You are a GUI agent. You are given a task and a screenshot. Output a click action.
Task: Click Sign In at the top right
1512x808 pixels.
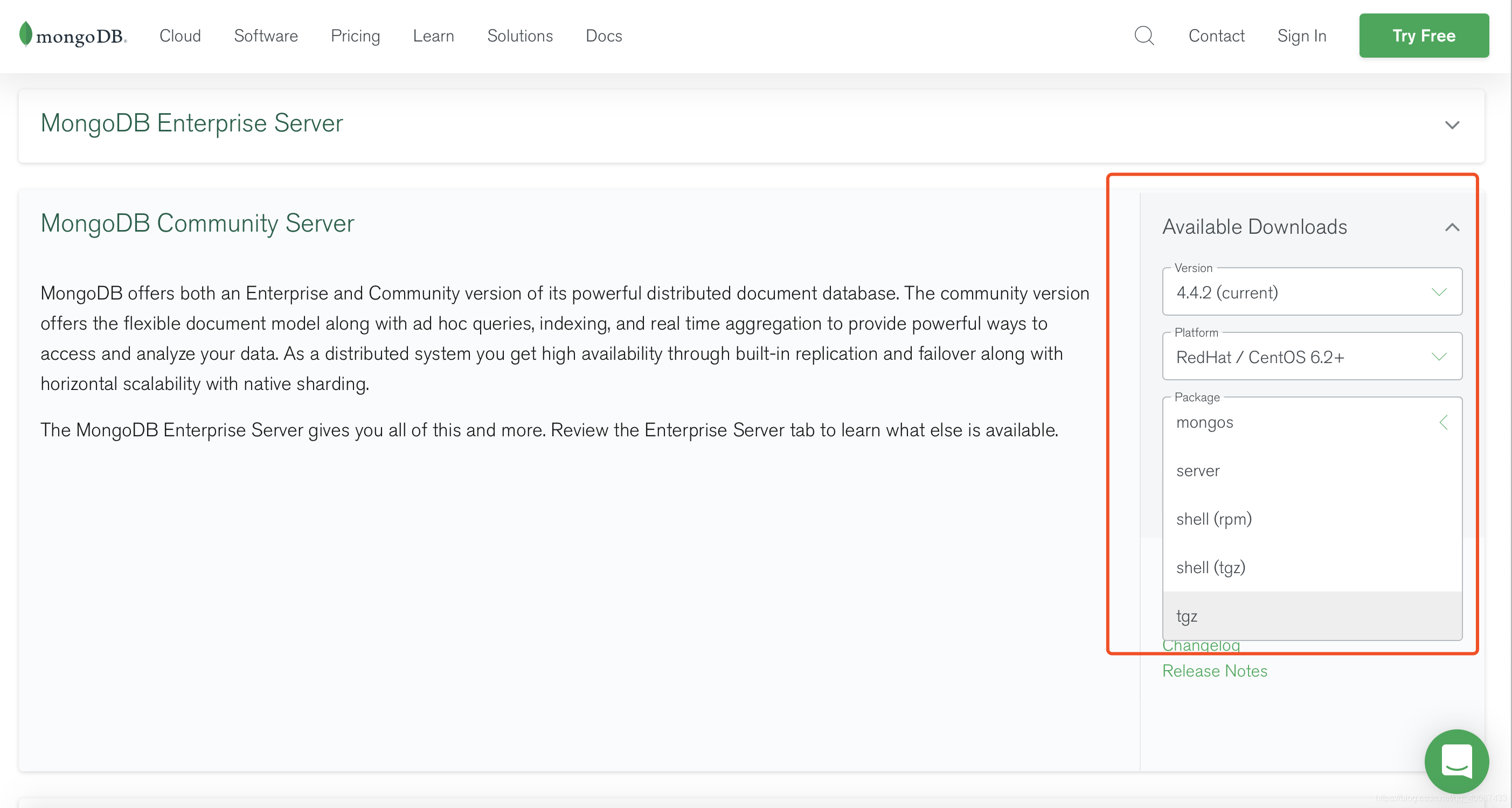[1302, 35]
